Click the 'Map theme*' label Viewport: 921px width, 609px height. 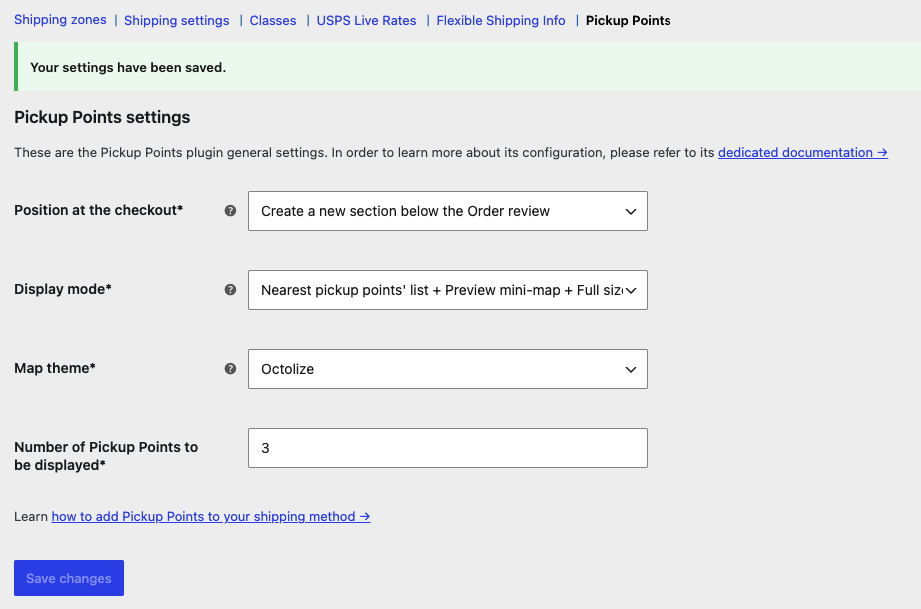point(55,368)
